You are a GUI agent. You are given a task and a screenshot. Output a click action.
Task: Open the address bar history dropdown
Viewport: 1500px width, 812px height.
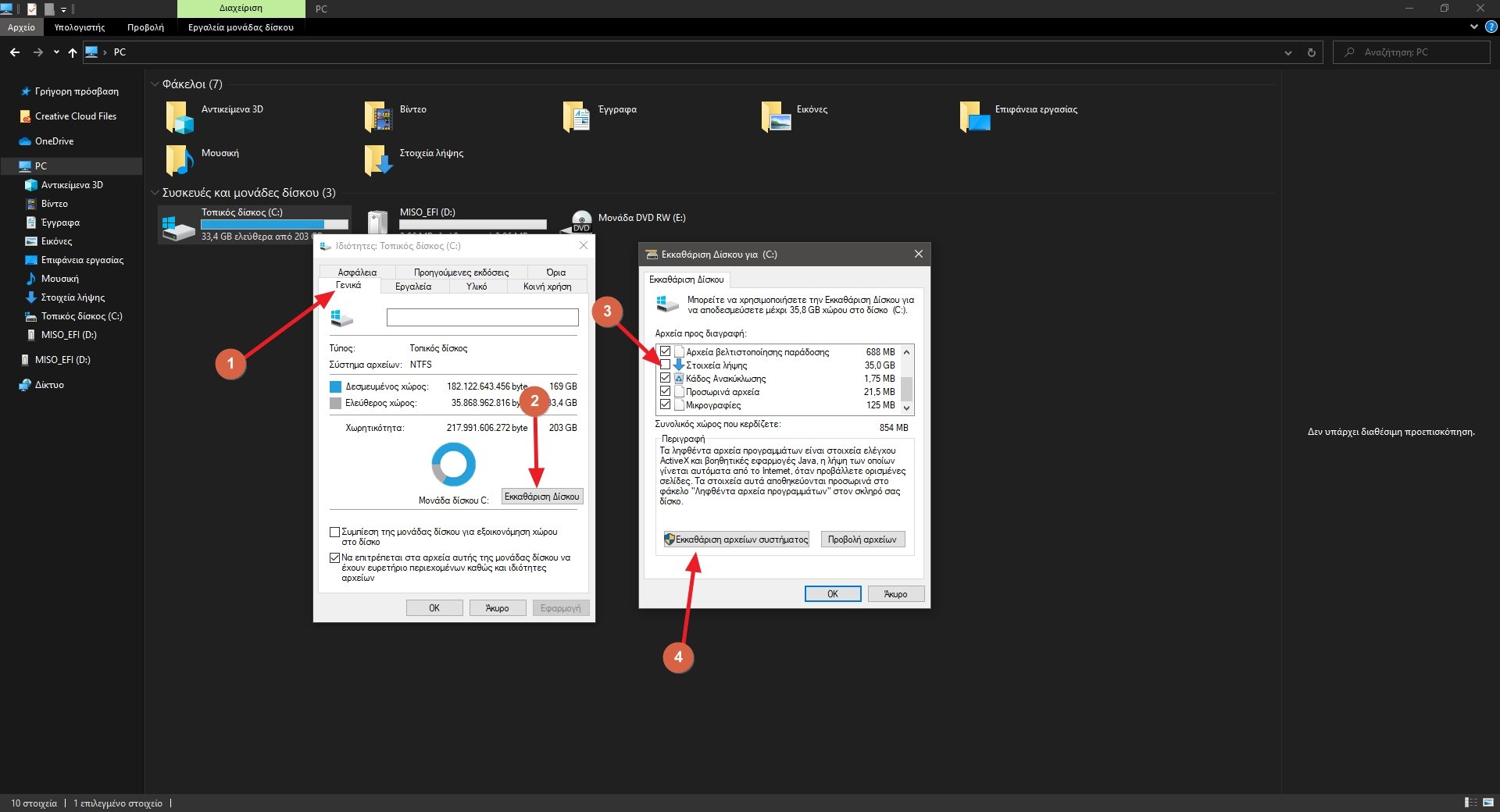[1287, 52]
